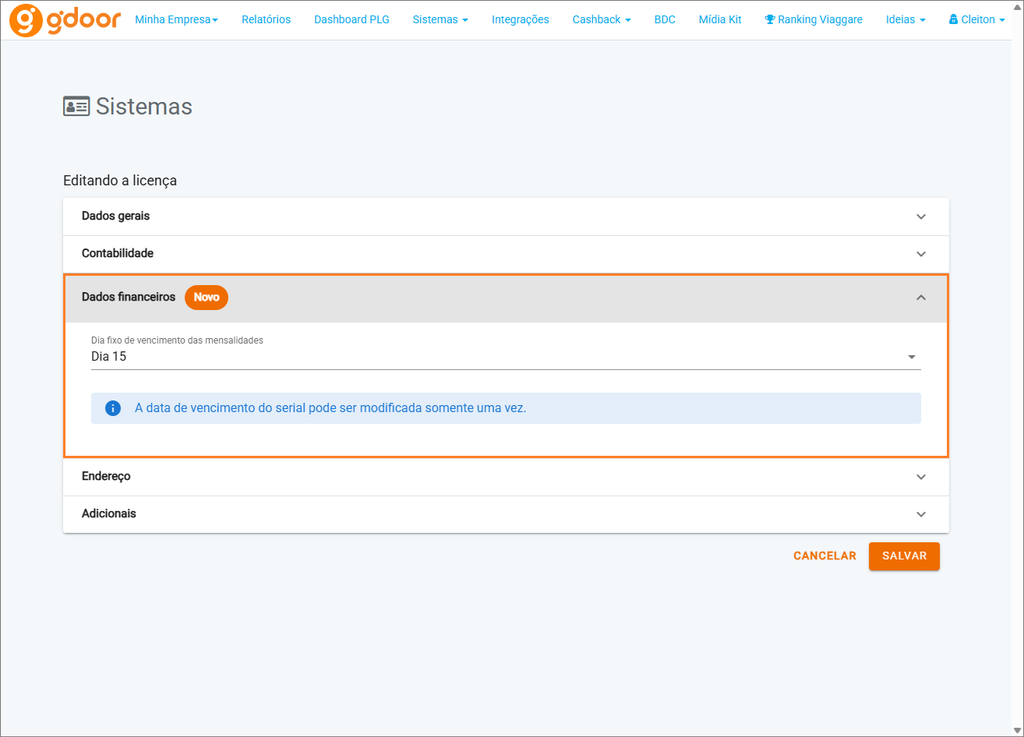Expand the Adicionais section chevron

[x=921, y=514]
